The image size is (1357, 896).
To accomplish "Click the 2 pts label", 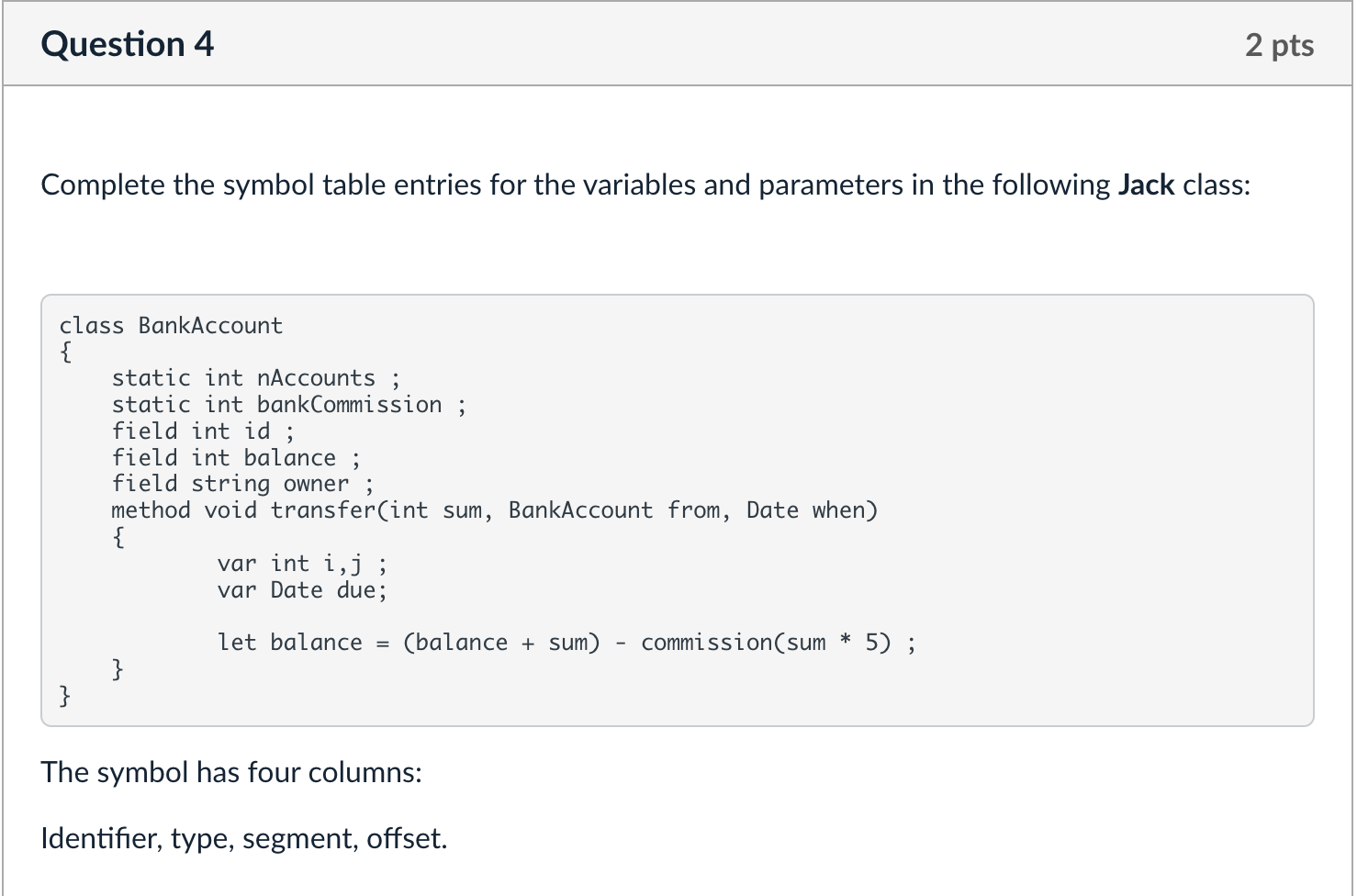I will 1279,45.
